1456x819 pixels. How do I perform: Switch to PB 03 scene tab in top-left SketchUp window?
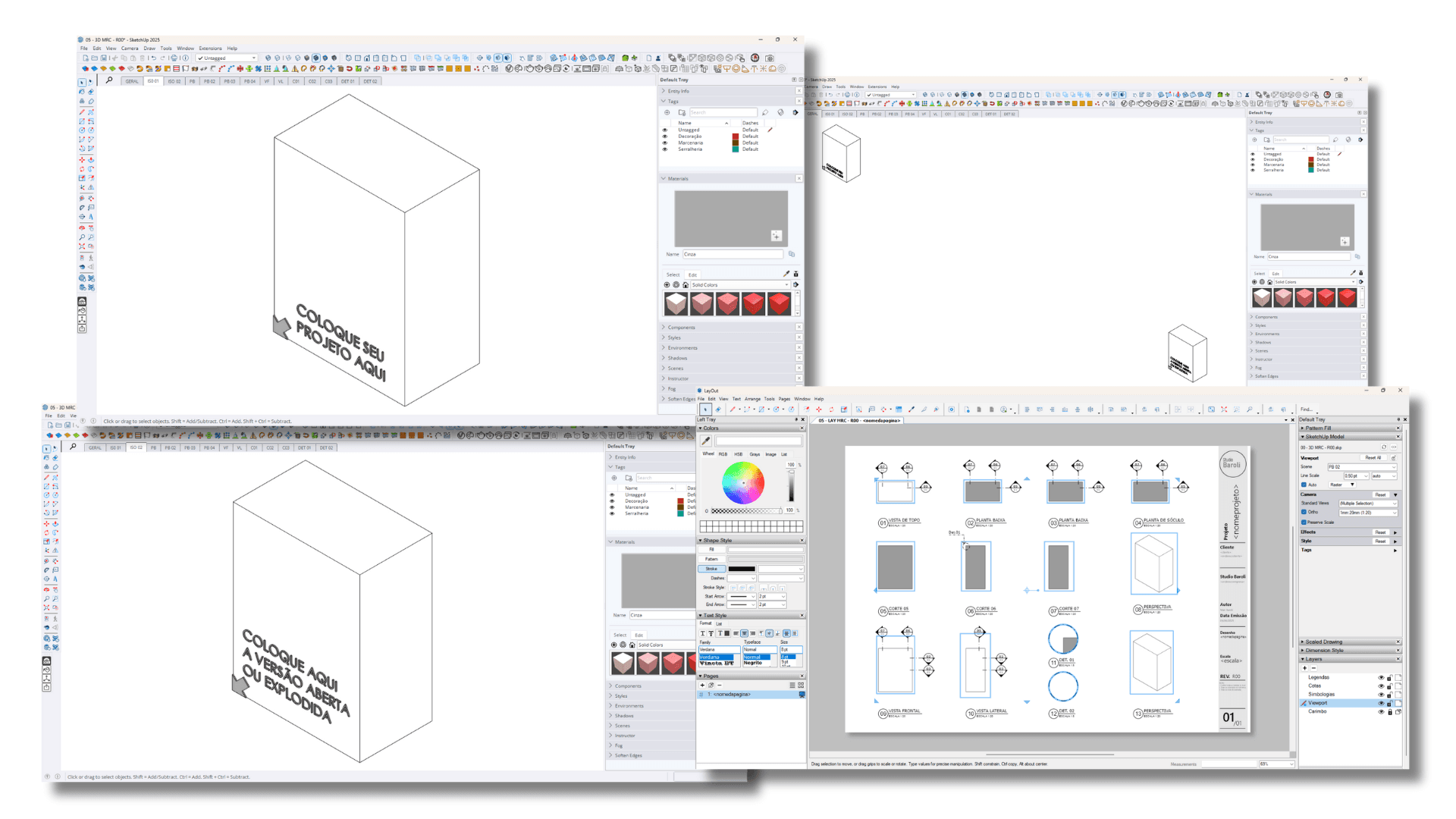coord(230,81)
